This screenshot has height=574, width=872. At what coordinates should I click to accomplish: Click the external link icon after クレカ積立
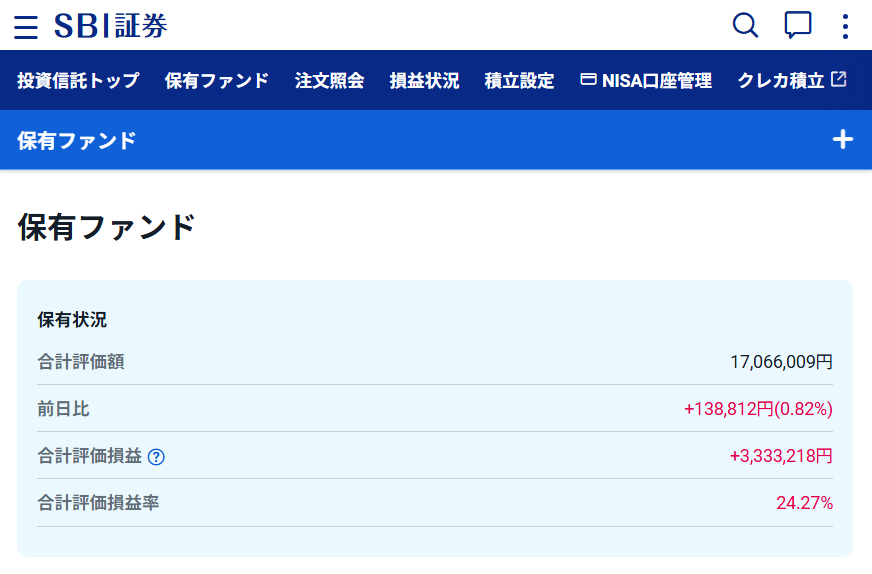(x=839, y=80)
